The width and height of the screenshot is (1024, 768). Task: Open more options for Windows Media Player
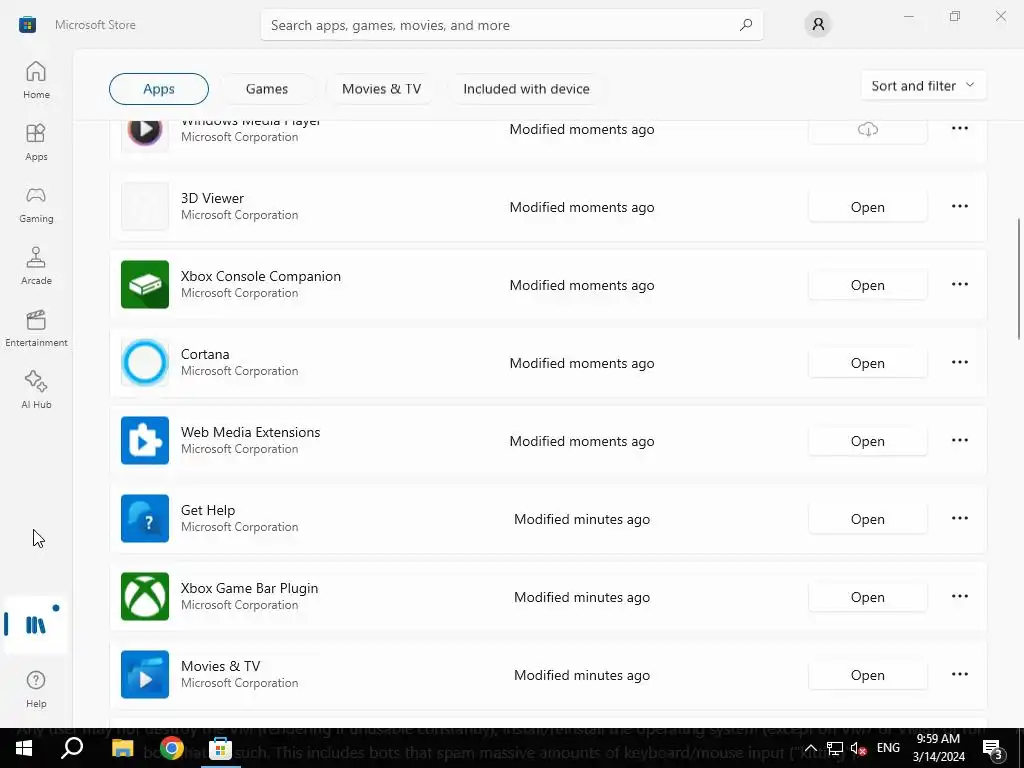pos(959,129)
